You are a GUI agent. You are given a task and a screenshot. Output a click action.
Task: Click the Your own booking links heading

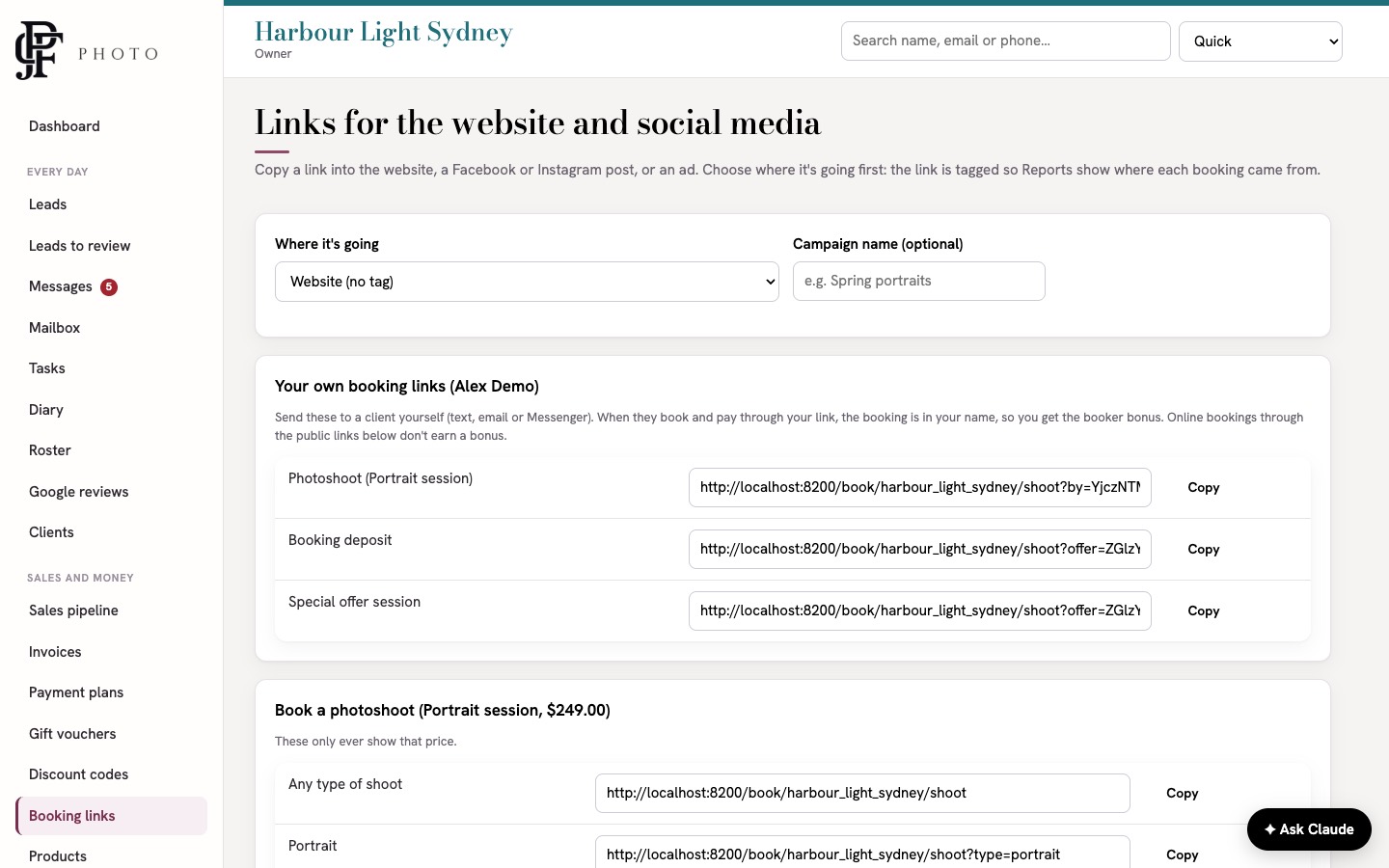(x=407, y=386)
